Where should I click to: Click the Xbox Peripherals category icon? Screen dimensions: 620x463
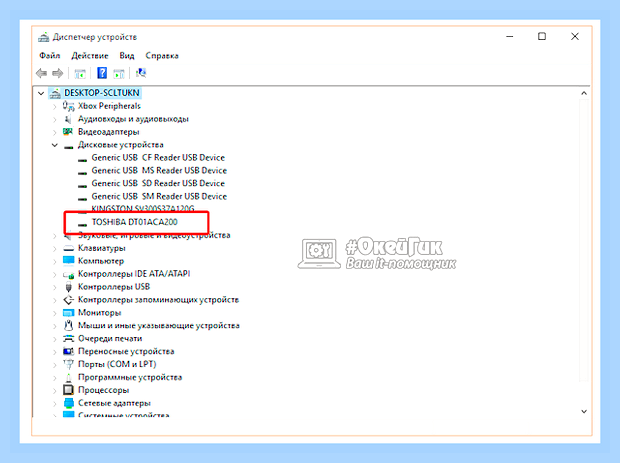(x=68, y=106)
